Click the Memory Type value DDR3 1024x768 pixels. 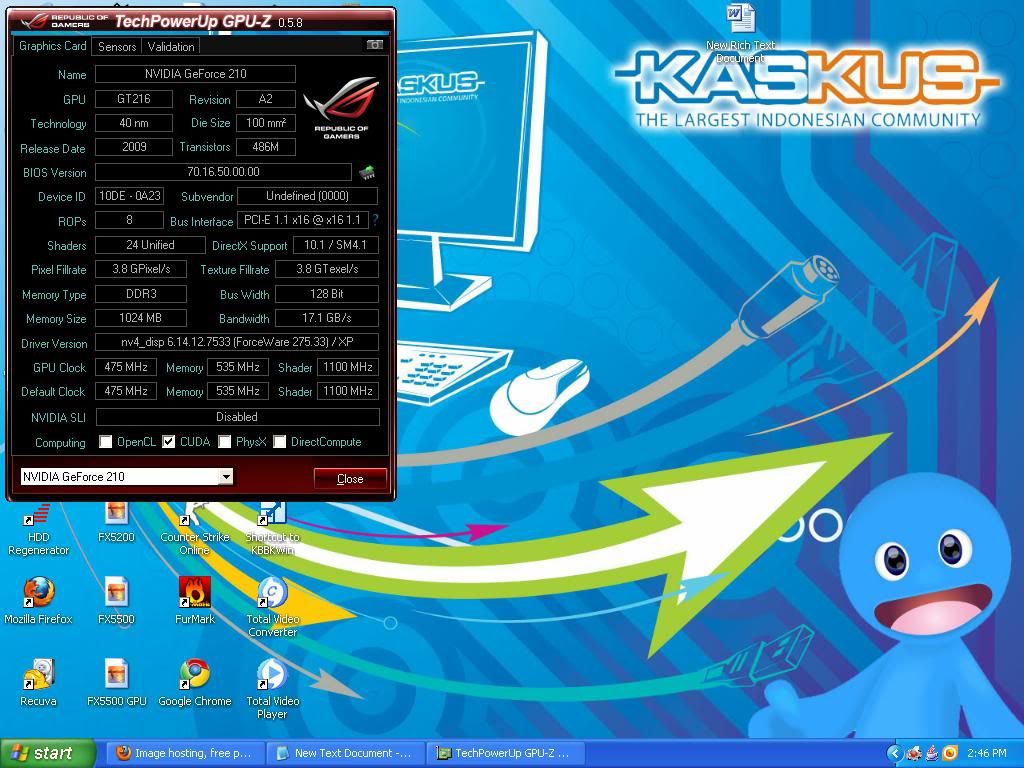click(141, 294)
